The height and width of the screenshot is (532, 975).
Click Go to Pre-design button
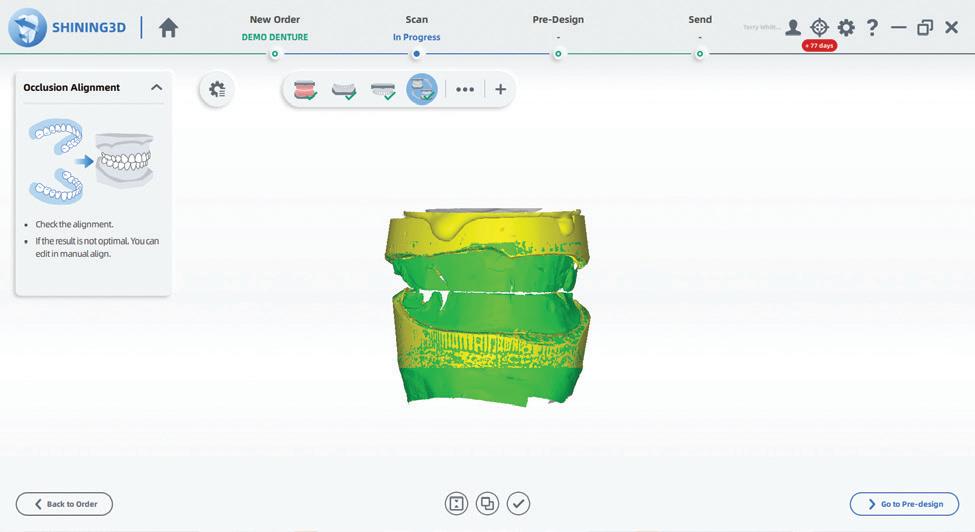pos(904,504)
